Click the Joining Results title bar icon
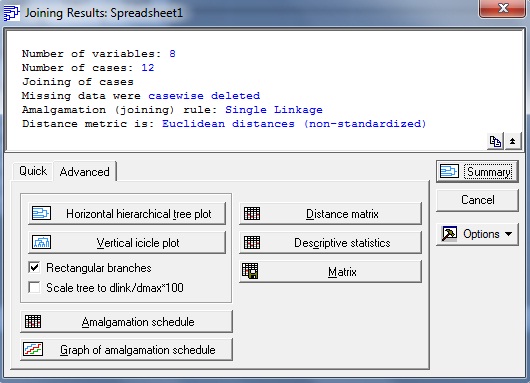This screenshot has width=530, height=383. pos(11,13)
